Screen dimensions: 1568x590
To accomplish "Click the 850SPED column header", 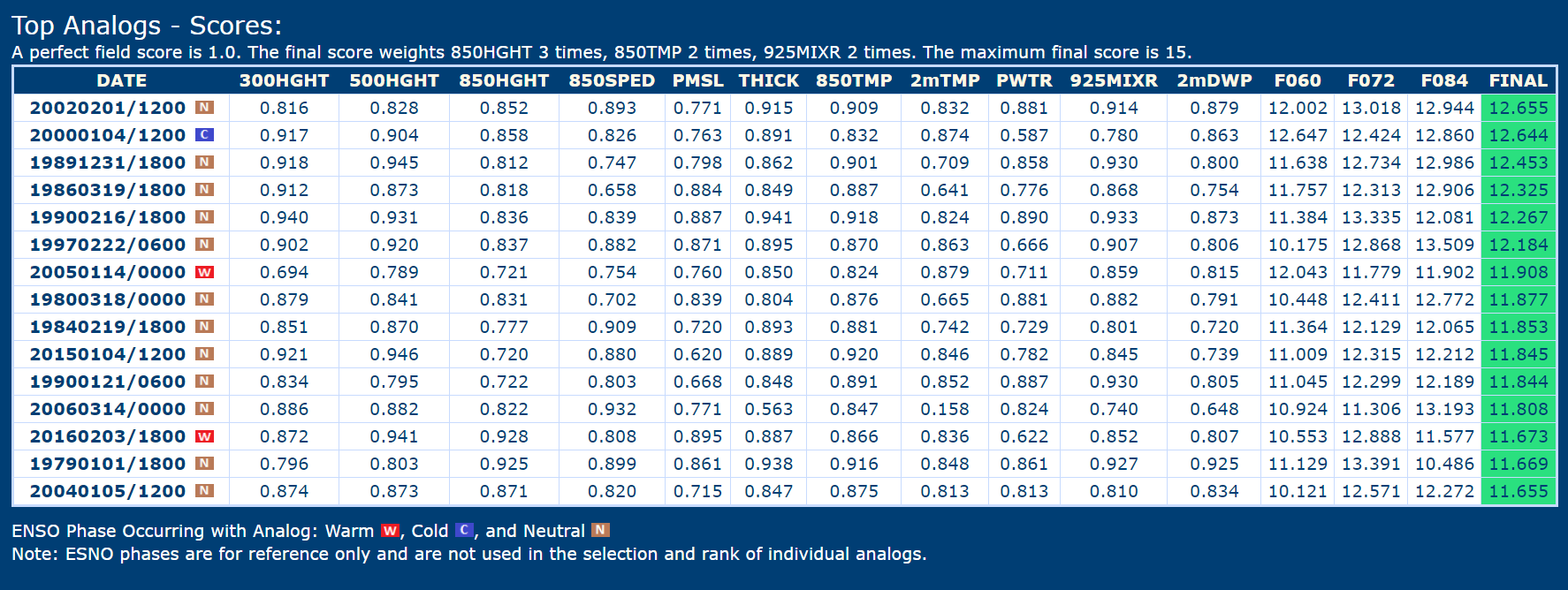I will click(612, 80).
